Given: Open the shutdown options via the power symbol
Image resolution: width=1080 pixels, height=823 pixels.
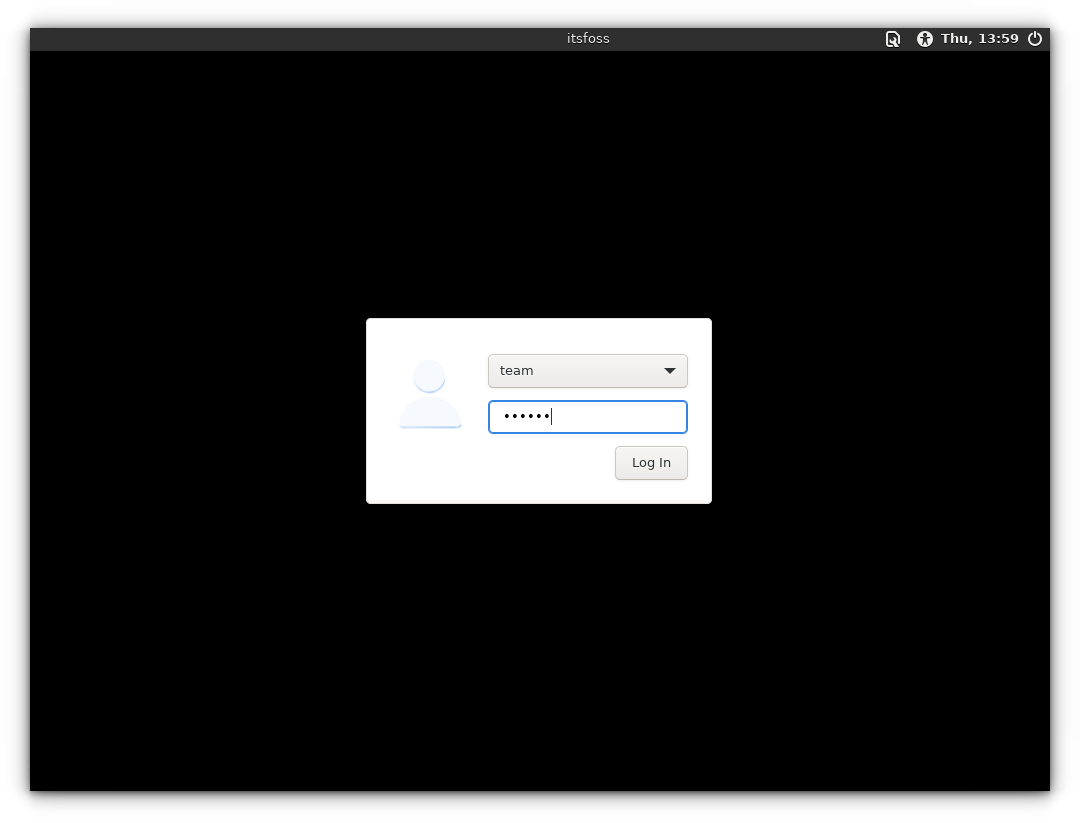Looking at the screenshot, I should pos(1035,39).
